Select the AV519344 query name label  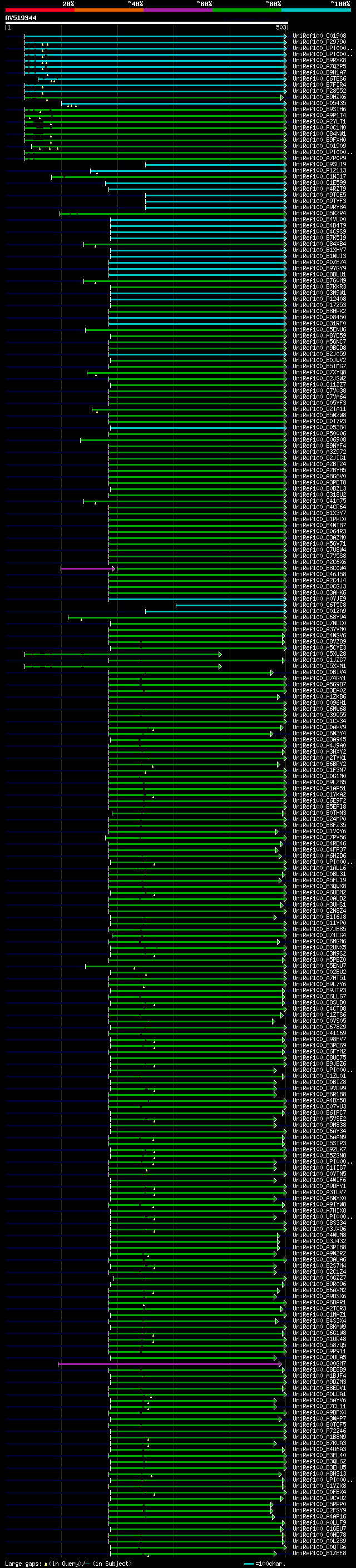pos(21,18)
